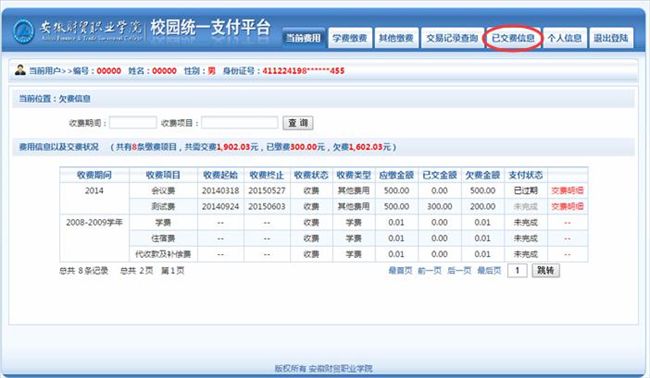Click the 跳转 jump button
Viewport: 650px width, 378px height.
[546, 271]
